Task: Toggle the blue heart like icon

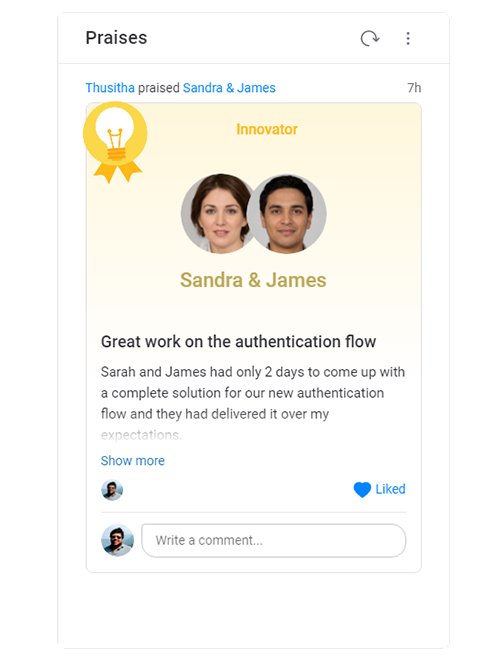Action: click(362, 490)
